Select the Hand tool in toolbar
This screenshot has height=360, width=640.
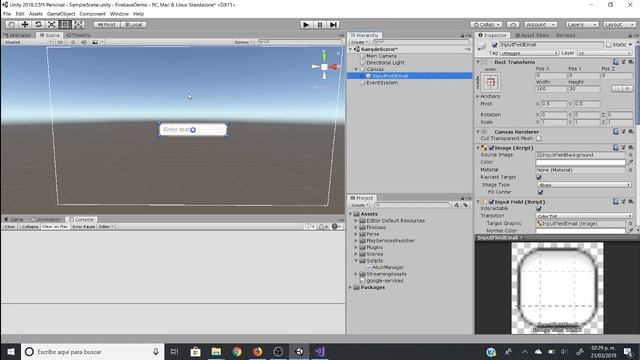click(11, 24)
